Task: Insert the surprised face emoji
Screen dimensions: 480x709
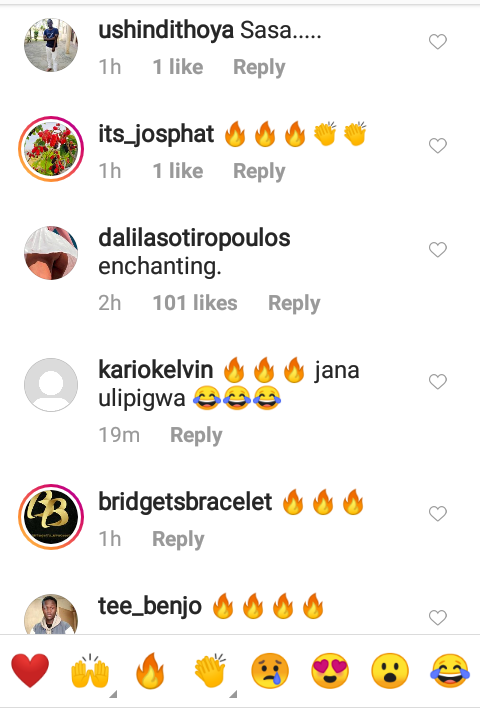Action: (390, 671)
